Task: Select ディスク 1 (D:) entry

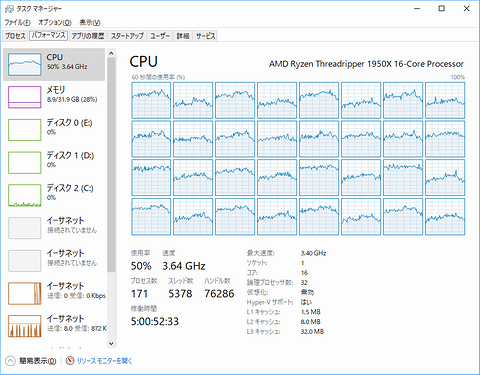Action: coord(54,162)
